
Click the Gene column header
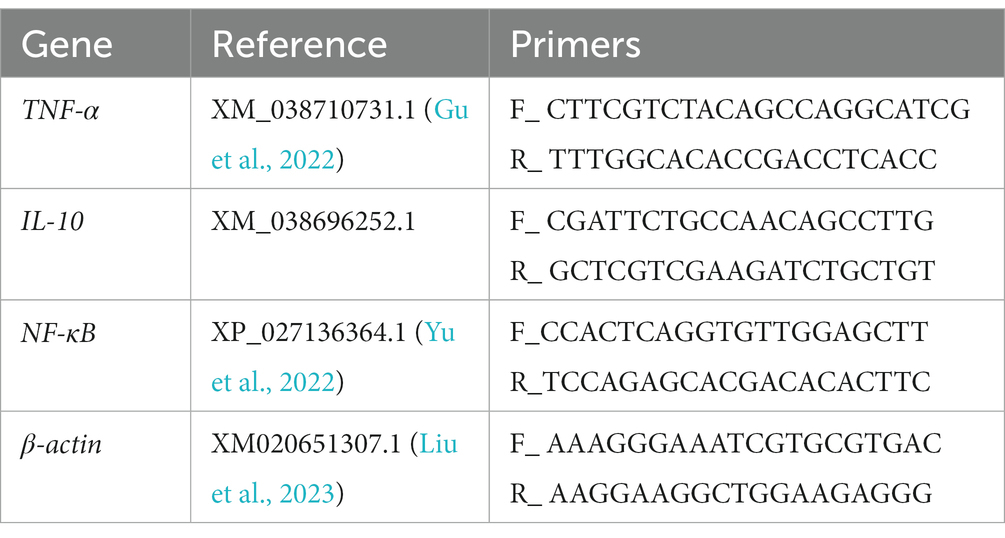pos(67,45)
